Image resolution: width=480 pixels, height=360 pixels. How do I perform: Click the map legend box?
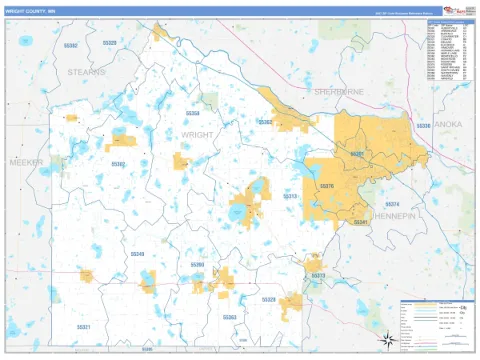438,326
